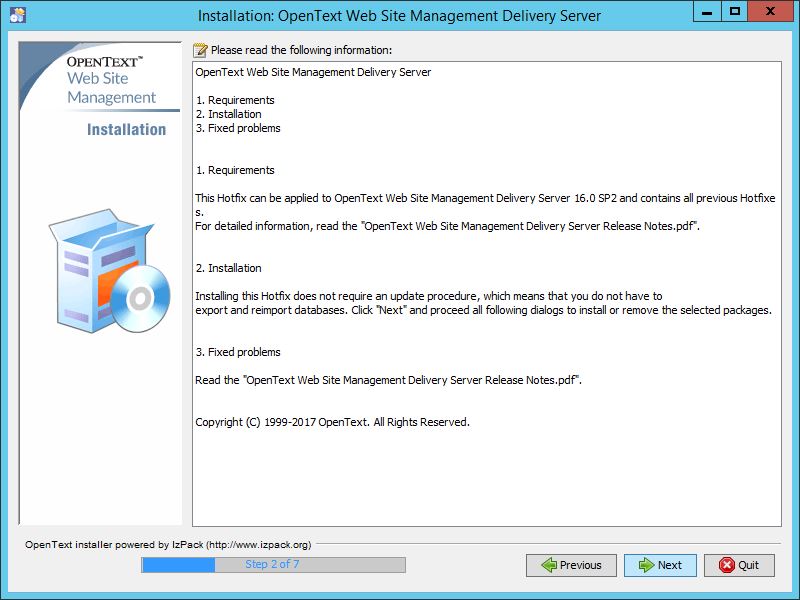Click the 'OpenText installer powered by IzPack' text
The width and height of the screenshot is (800, 600).
[168, 545]
